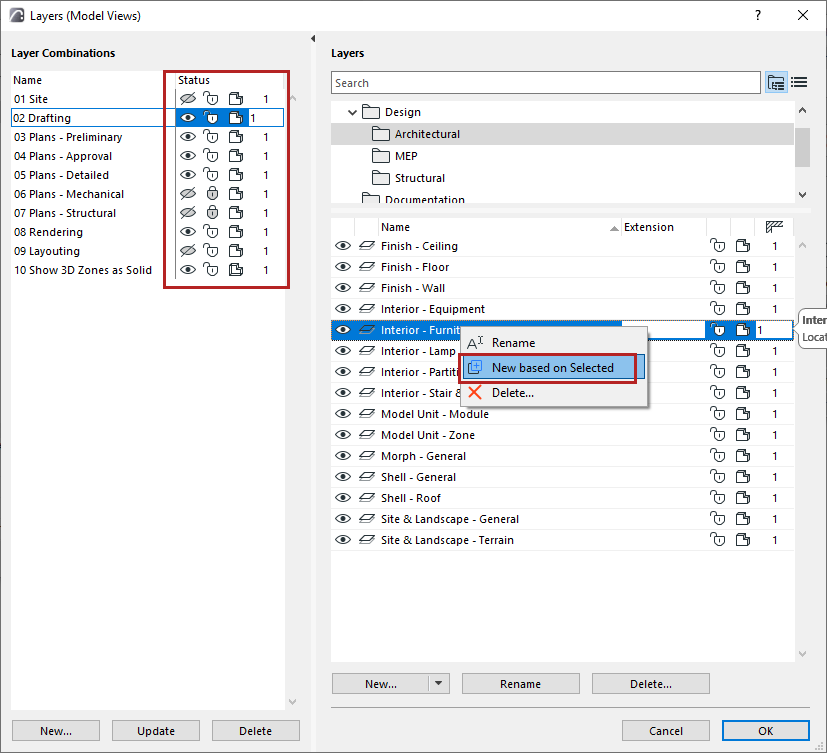827x753 pixels.
Task: Sort layers by Name column header
Action: coord(499,227)
